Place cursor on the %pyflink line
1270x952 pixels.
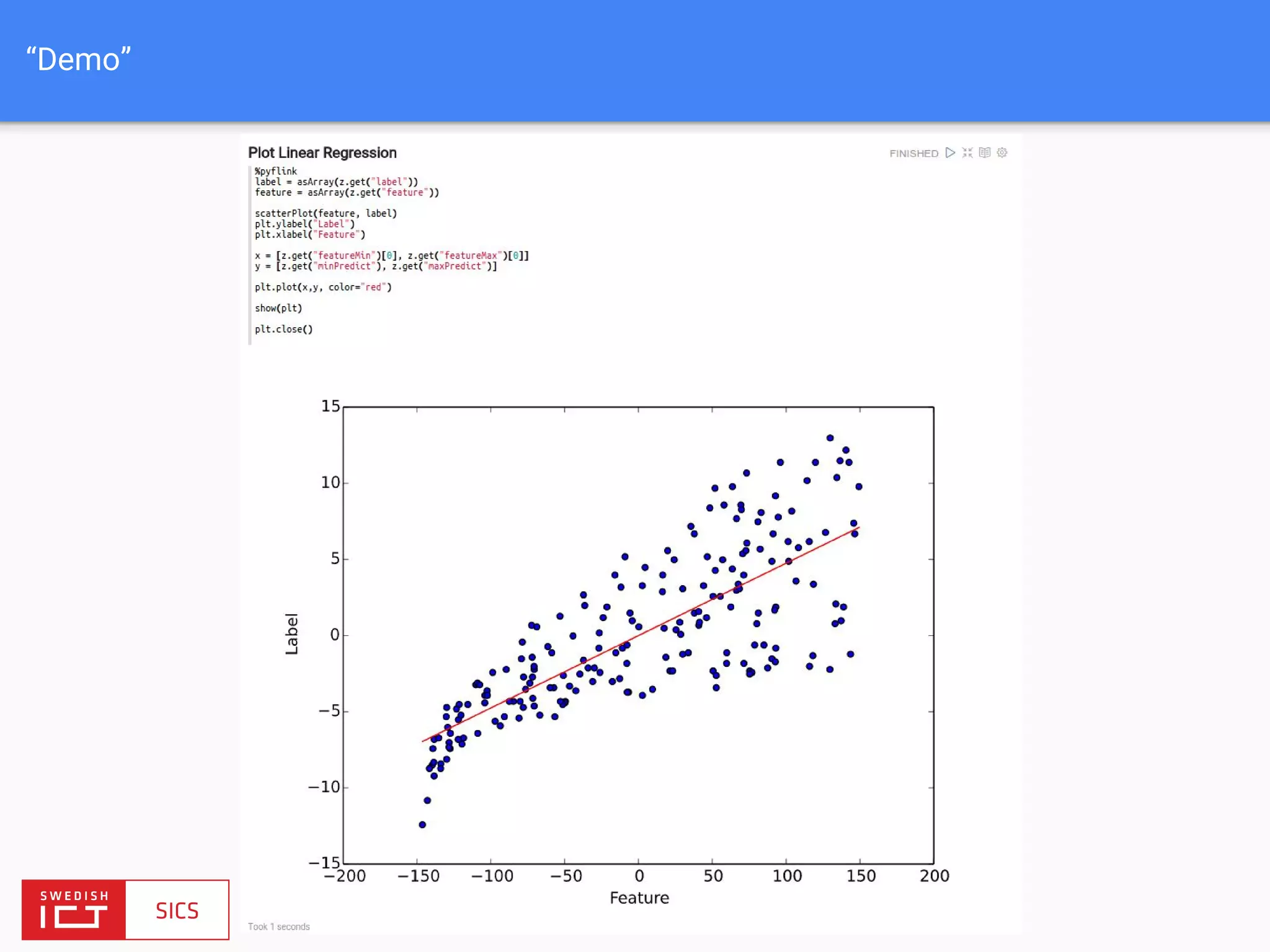tap(276, 171)
